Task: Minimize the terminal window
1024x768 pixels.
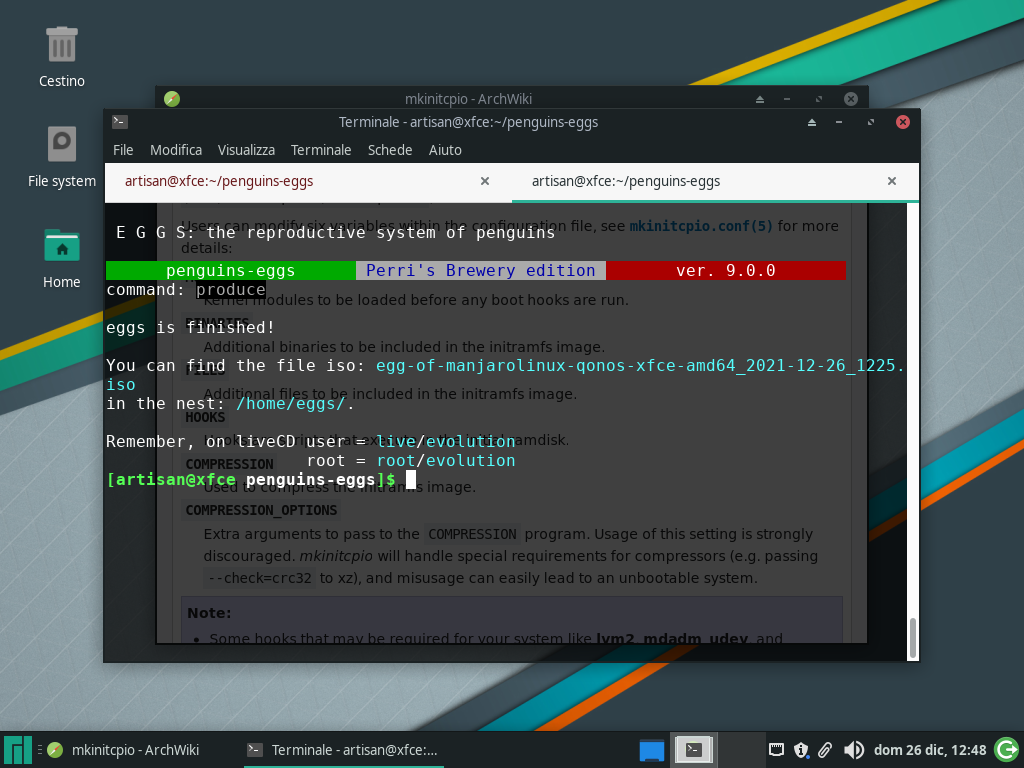Action: [839, 122]
